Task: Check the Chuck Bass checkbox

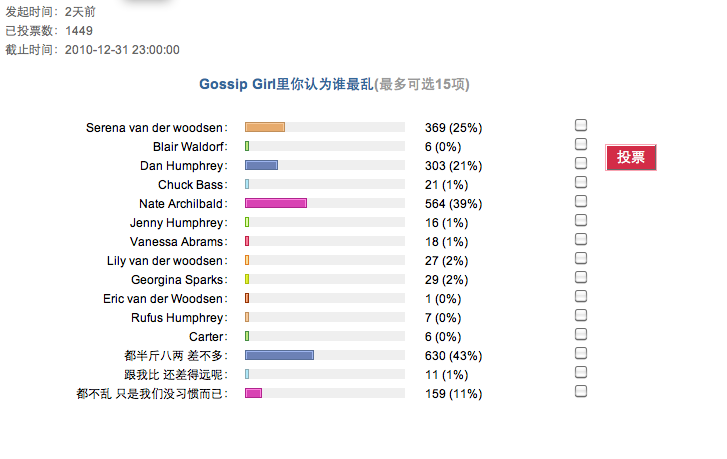Action: [x=580, y=182]
